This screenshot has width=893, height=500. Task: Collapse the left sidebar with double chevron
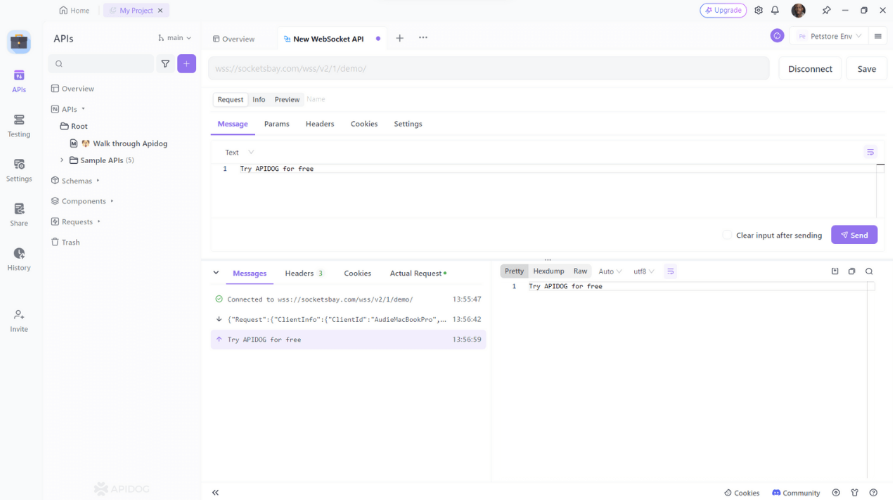[x=215, y=493]
